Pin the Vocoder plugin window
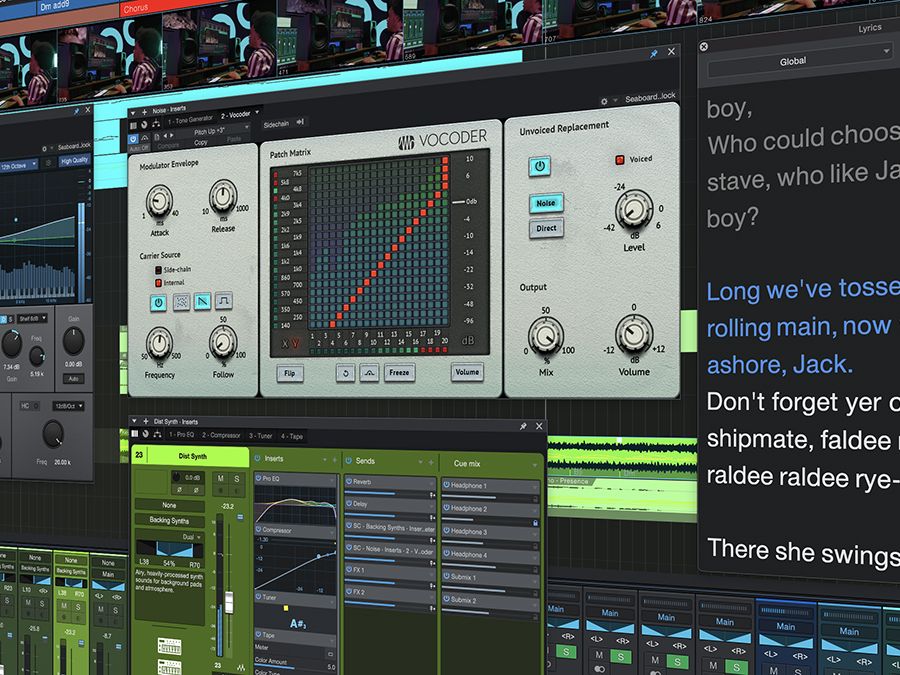Screen dimensions: 900x675 click(x=653, y=53)
